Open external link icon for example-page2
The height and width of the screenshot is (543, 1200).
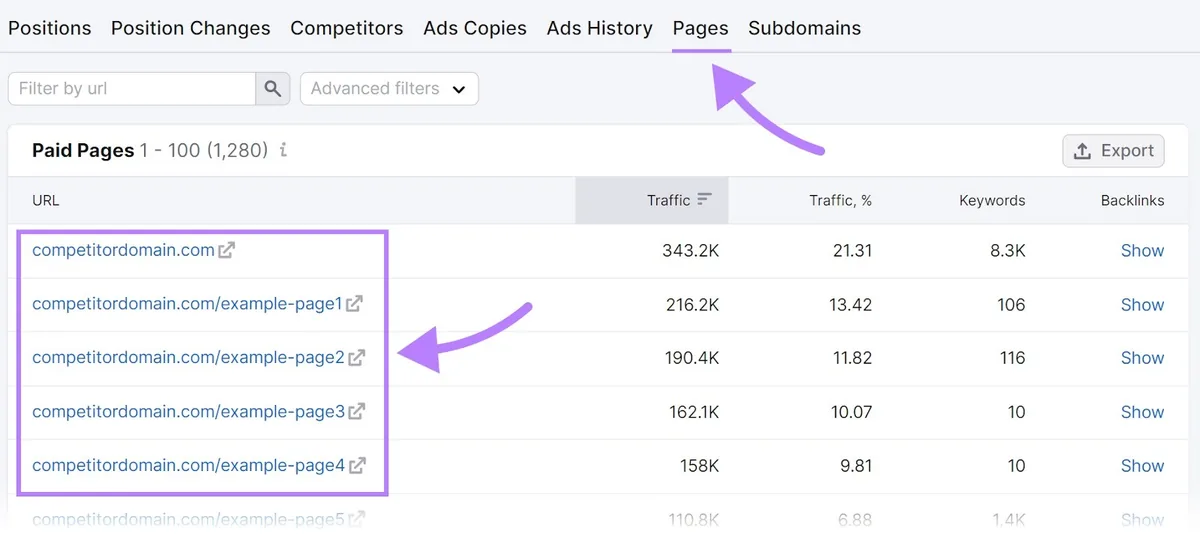coord(357,357)
